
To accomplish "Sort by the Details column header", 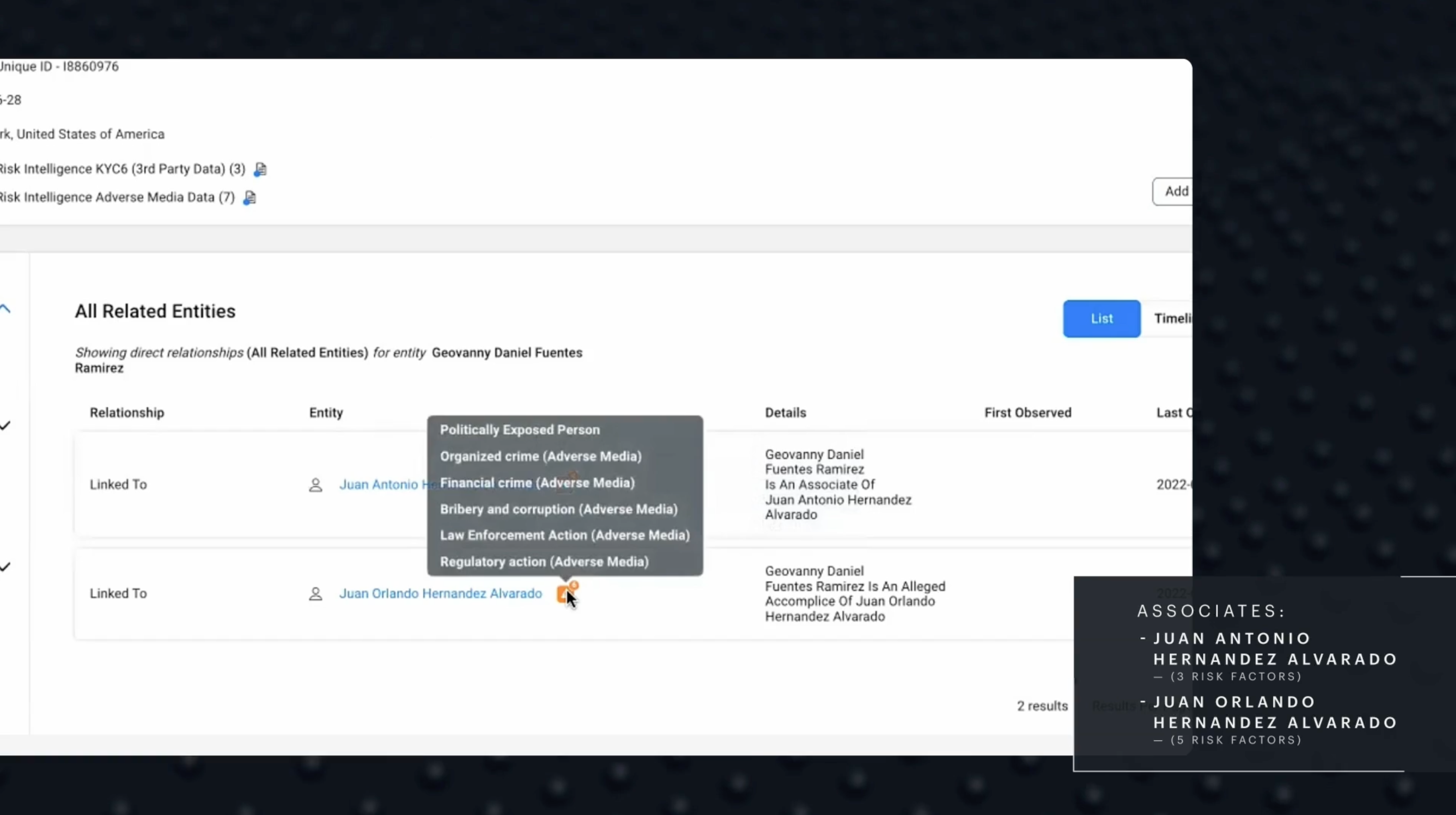I will (x=786, y=413).
